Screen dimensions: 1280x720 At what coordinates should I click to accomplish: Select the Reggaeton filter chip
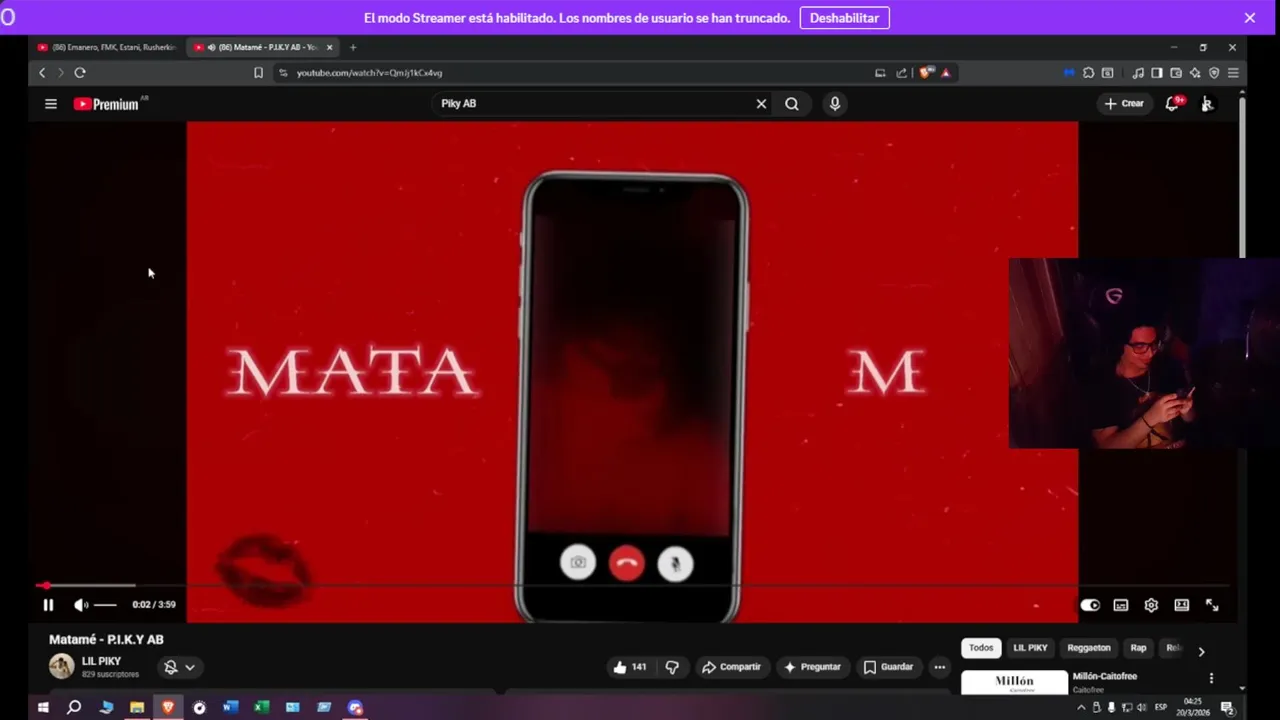1089,648
